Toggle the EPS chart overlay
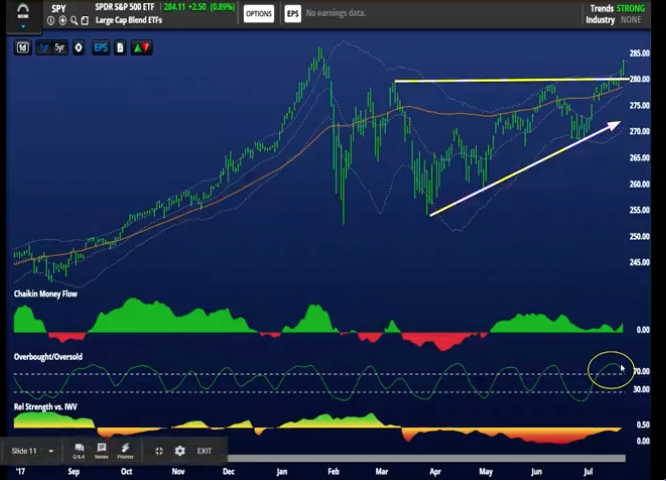Screen dimensions: 666x481 tap(100, 47)
